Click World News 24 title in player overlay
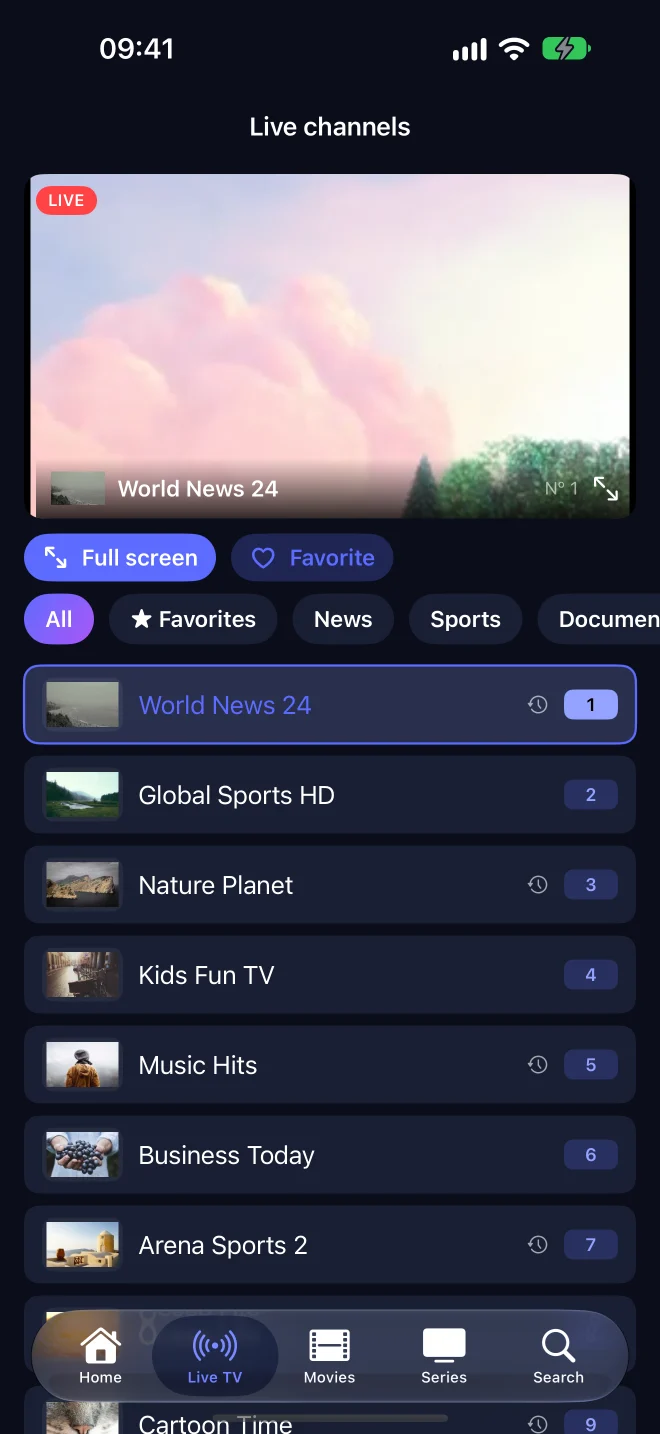 coord(198,489)
